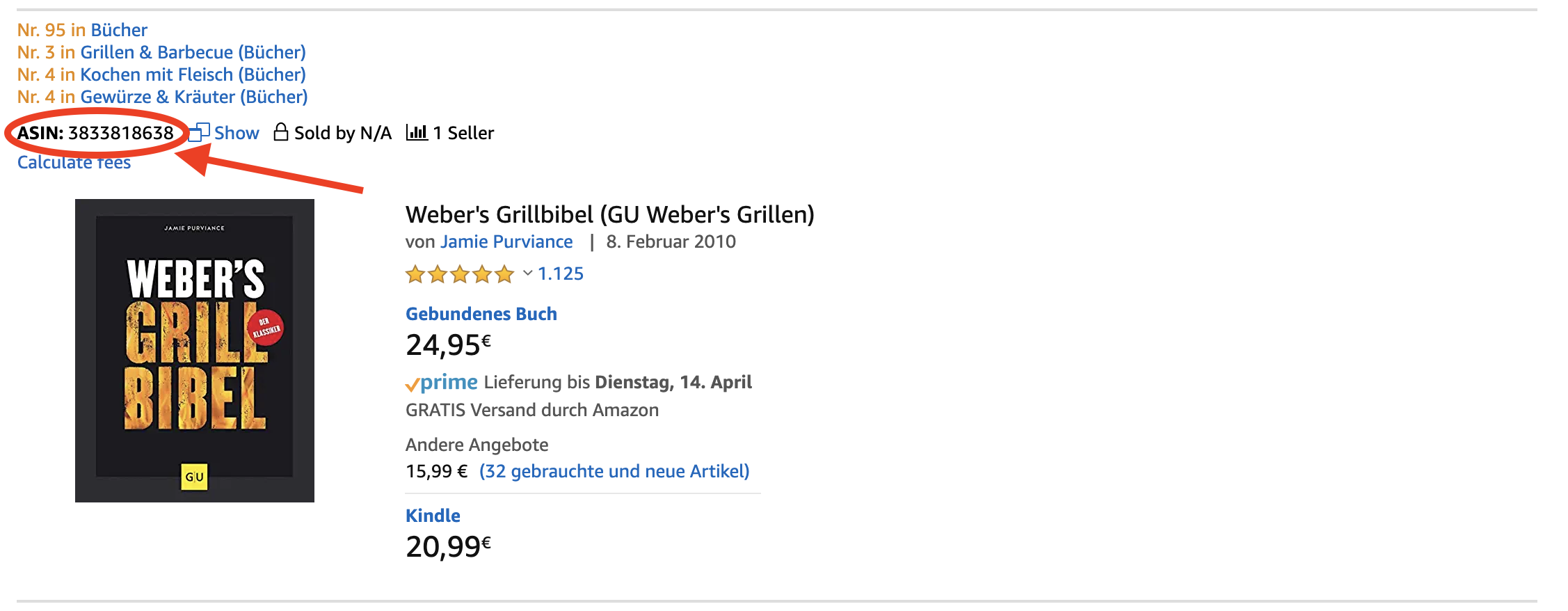Select the Gebundenes Buch format

[x=481, y=313]
